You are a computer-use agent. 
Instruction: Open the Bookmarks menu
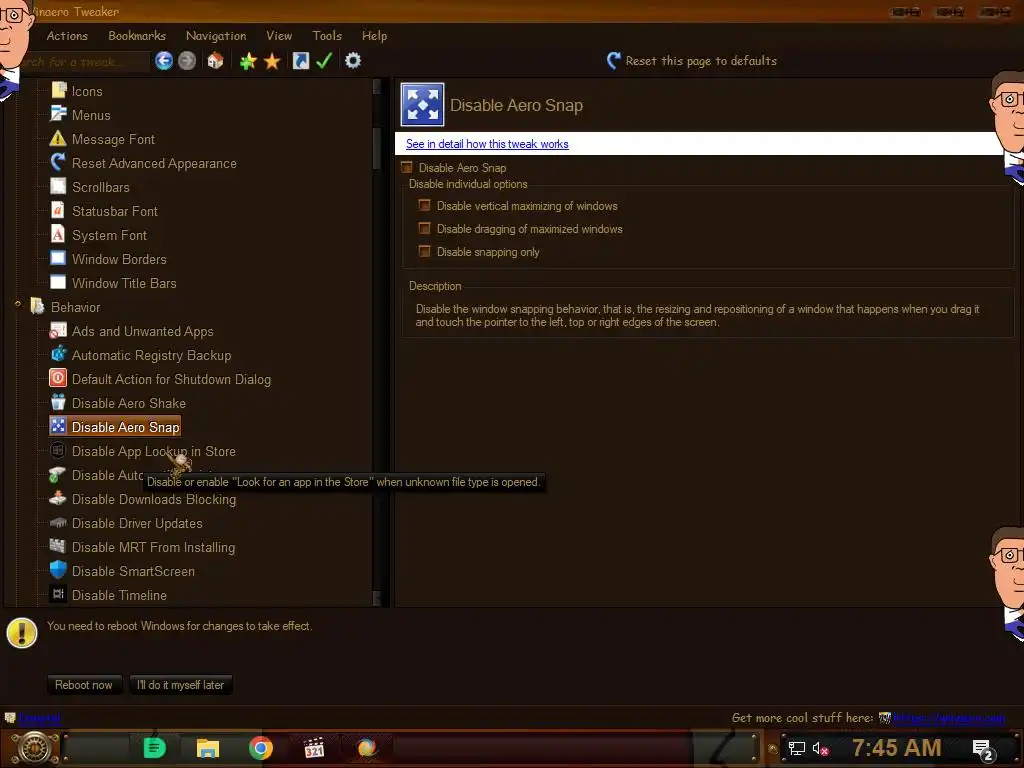137,36
